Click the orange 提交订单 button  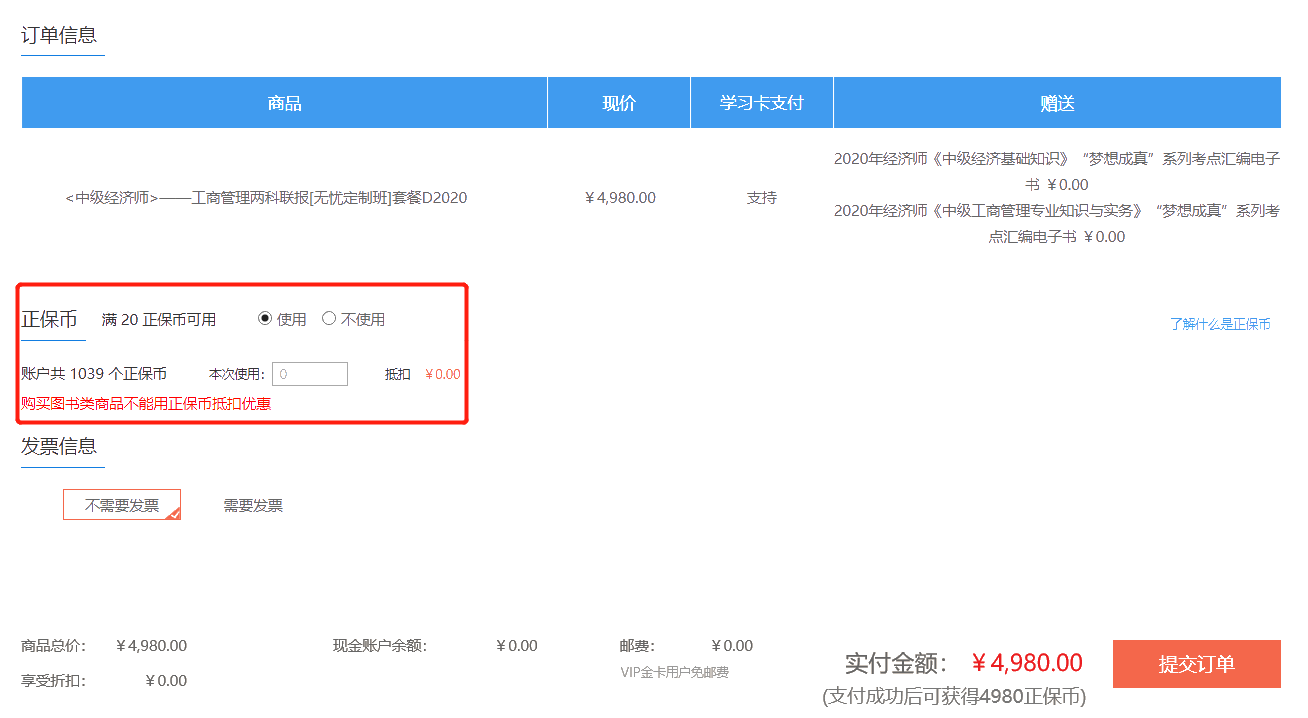1196,663
